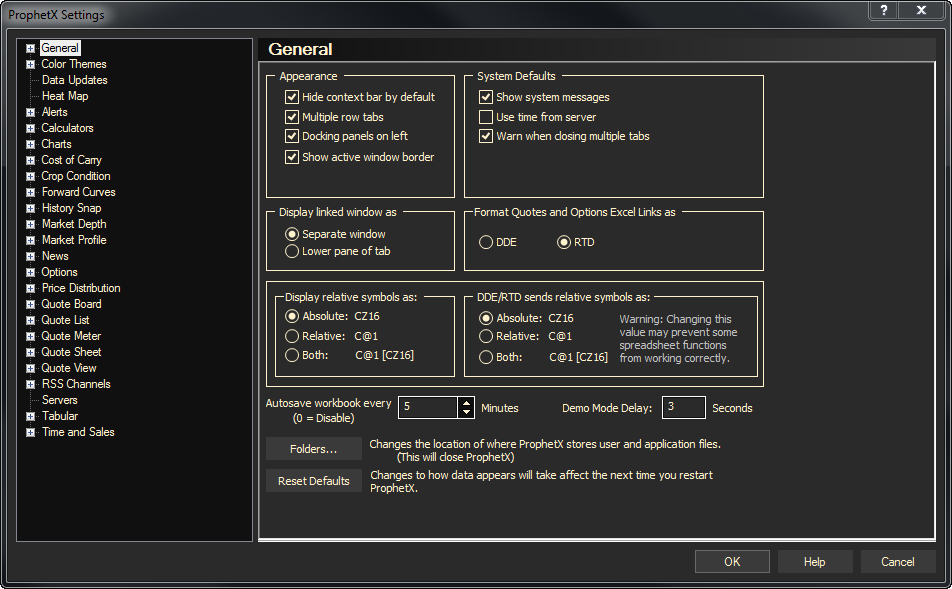
Task: Enable Use time from server checkbox
Action: (x=486, y=117)
